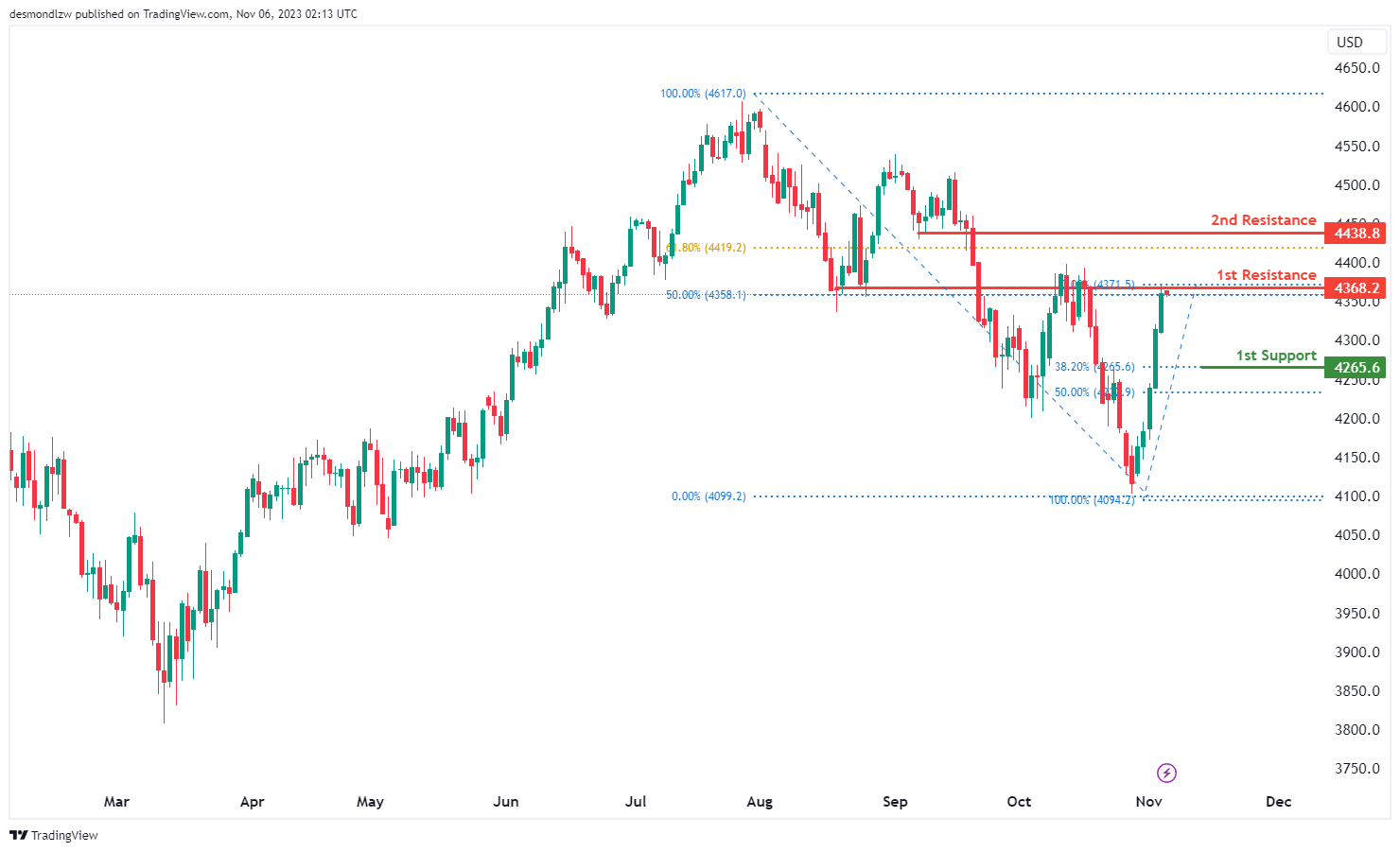This screenshot has width=1400, height=852.
Task: Click the 4600.0 price axis label
Action: tap(1356, 107)
